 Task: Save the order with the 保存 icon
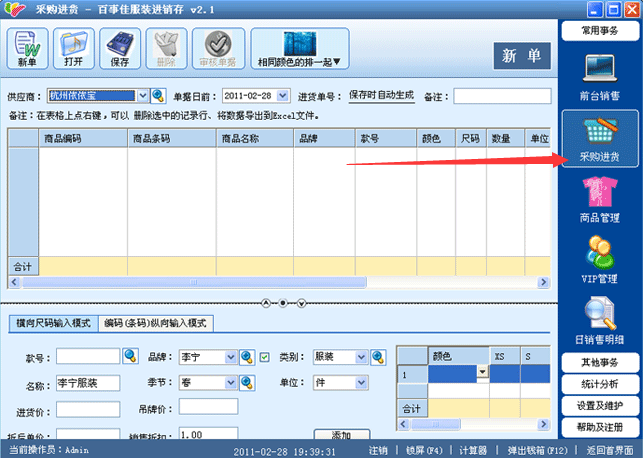coord(120,48)
